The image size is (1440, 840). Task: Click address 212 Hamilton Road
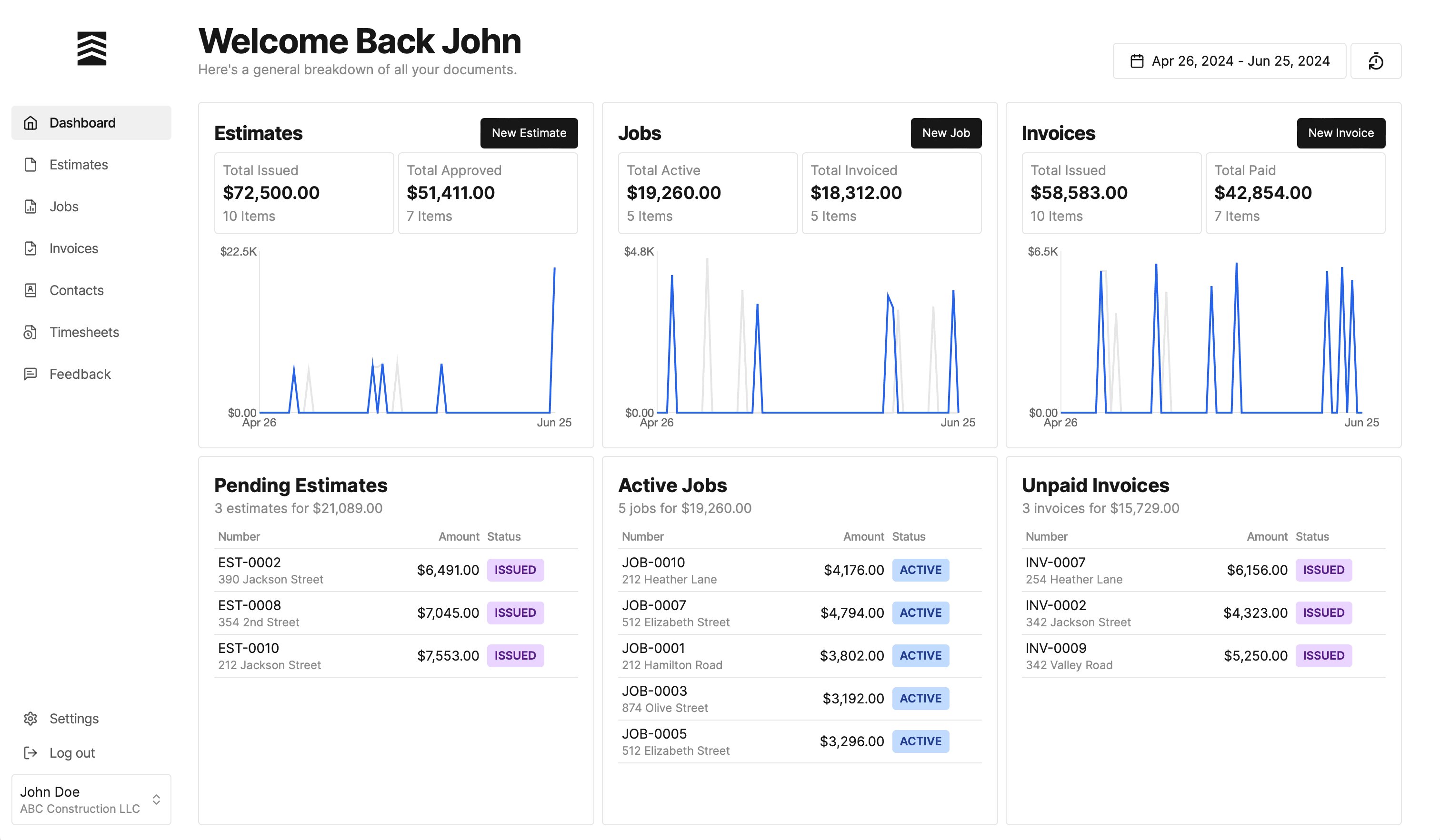[672, 665]
